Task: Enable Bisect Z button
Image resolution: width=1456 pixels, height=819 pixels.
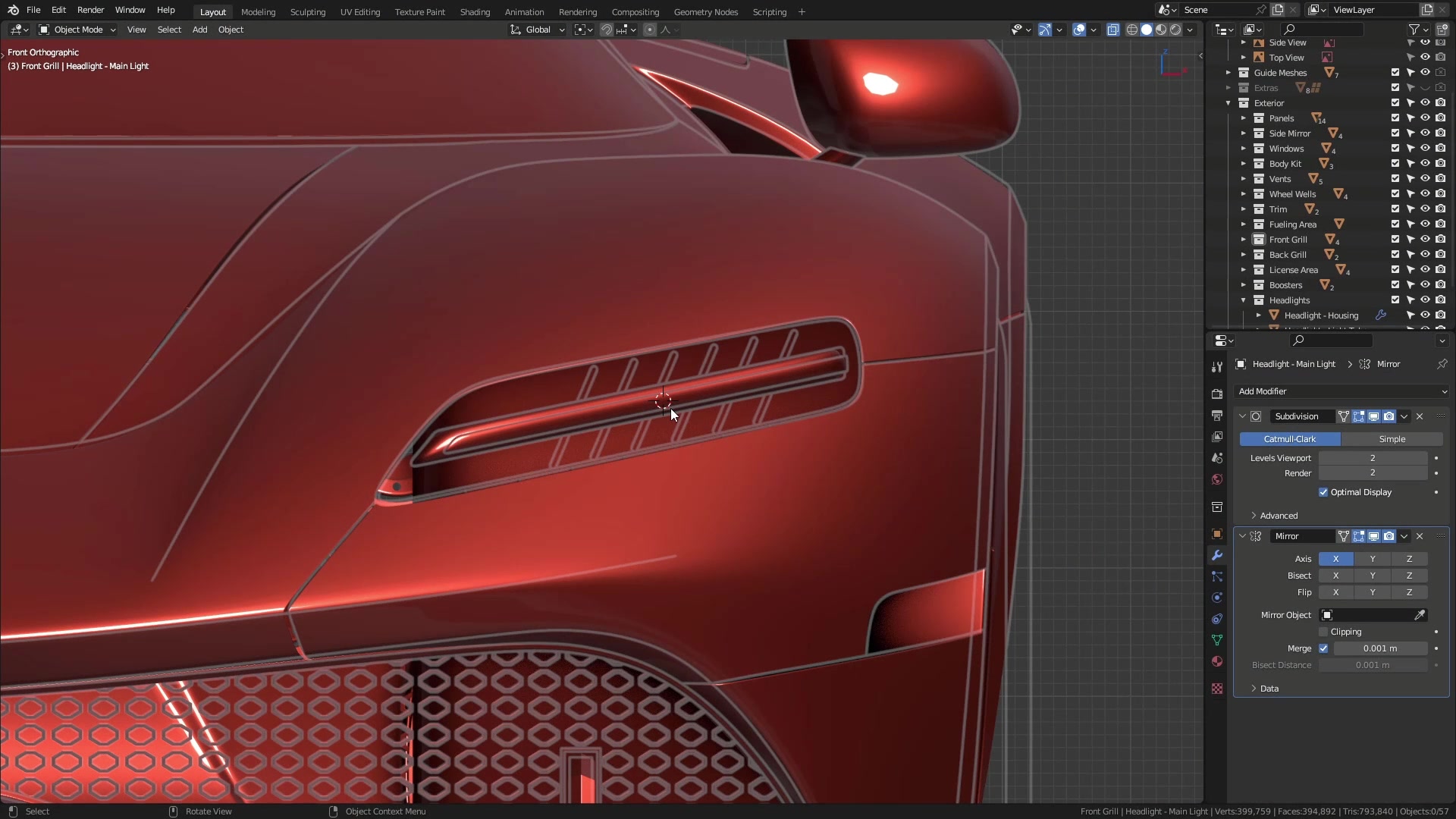Action: [x=1409, y=576]
